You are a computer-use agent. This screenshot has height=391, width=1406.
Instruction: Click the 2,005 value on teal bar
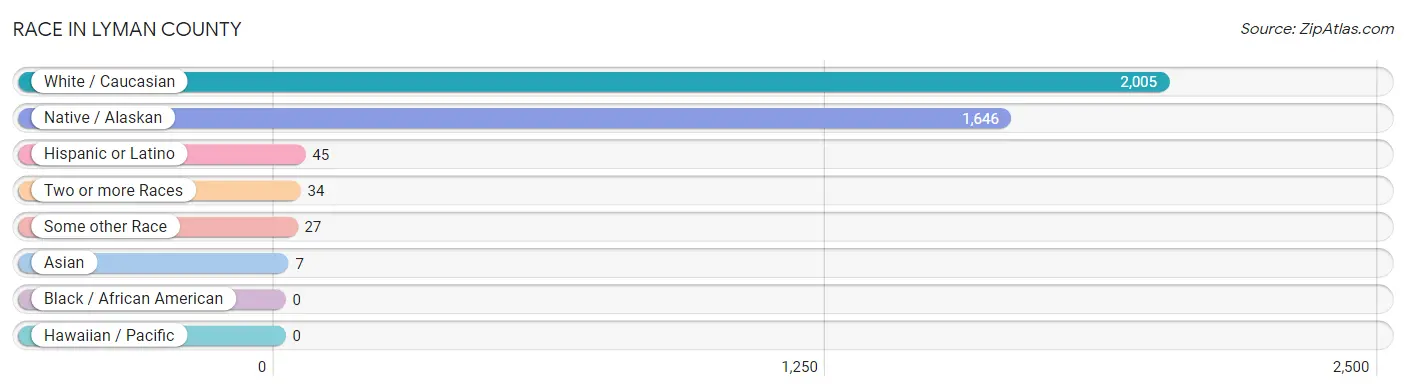1138,82
